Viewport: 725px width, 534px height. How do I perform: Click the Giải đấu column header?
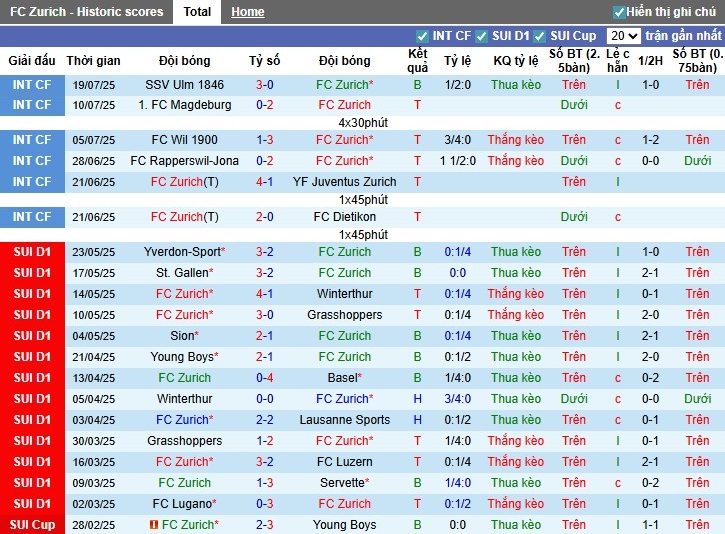(32, 61)
